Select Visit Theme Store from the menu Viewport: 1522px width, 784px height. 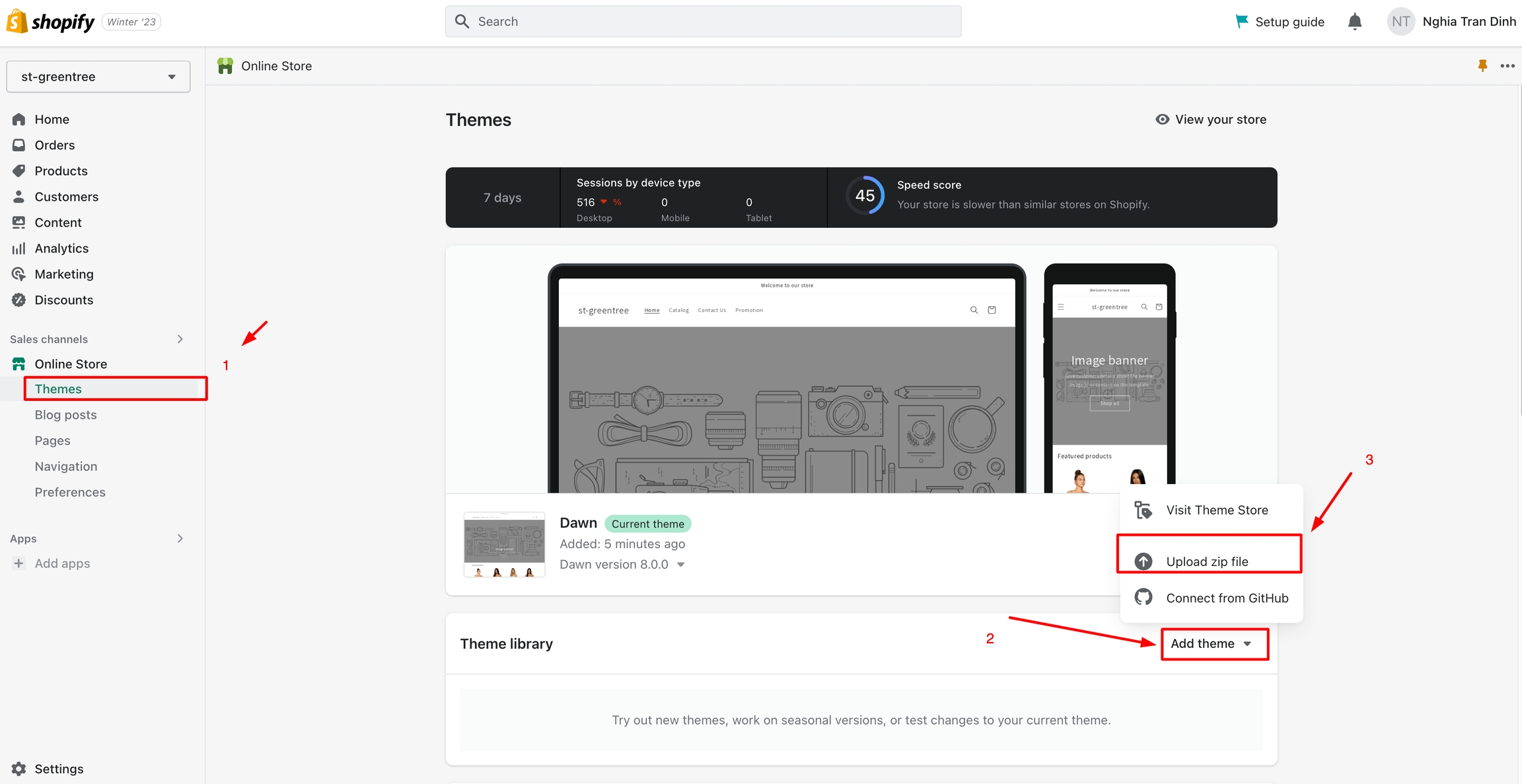pyautogui.click(x=1216, y=510)
